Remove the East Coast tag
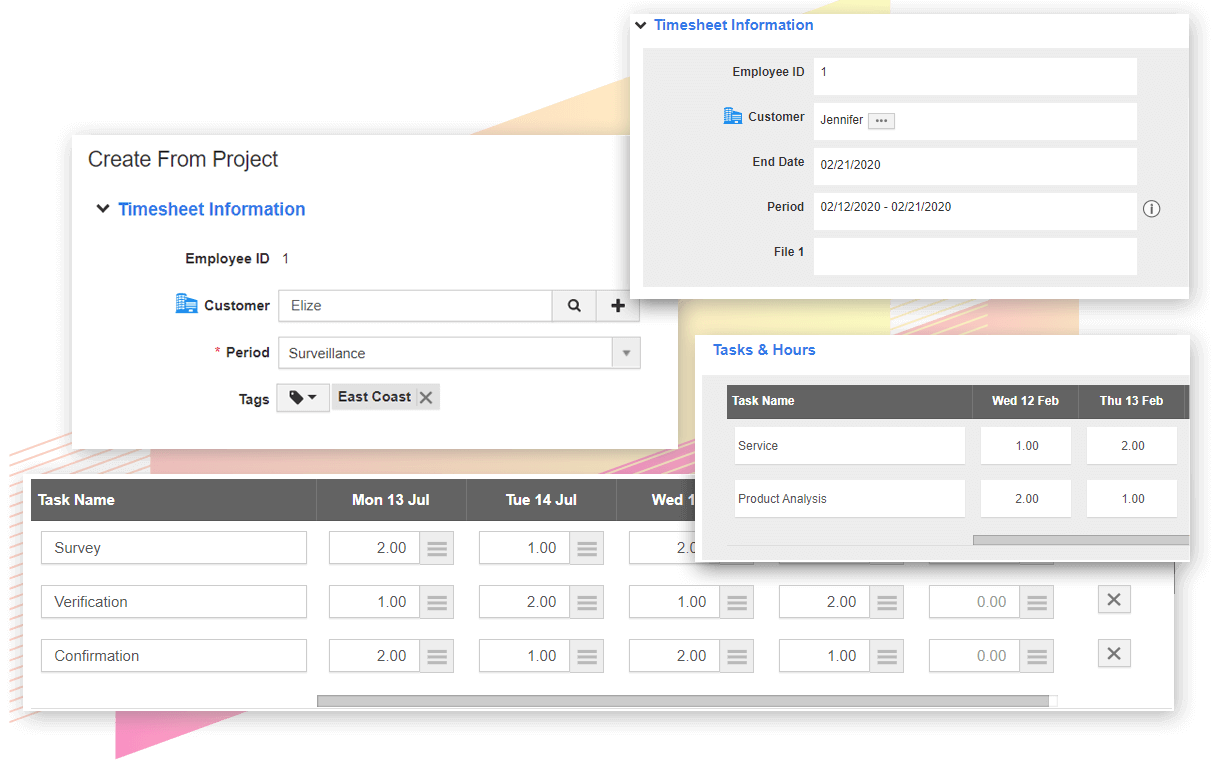The width and height of the screenshot is (1214, 760). point(426,398)
